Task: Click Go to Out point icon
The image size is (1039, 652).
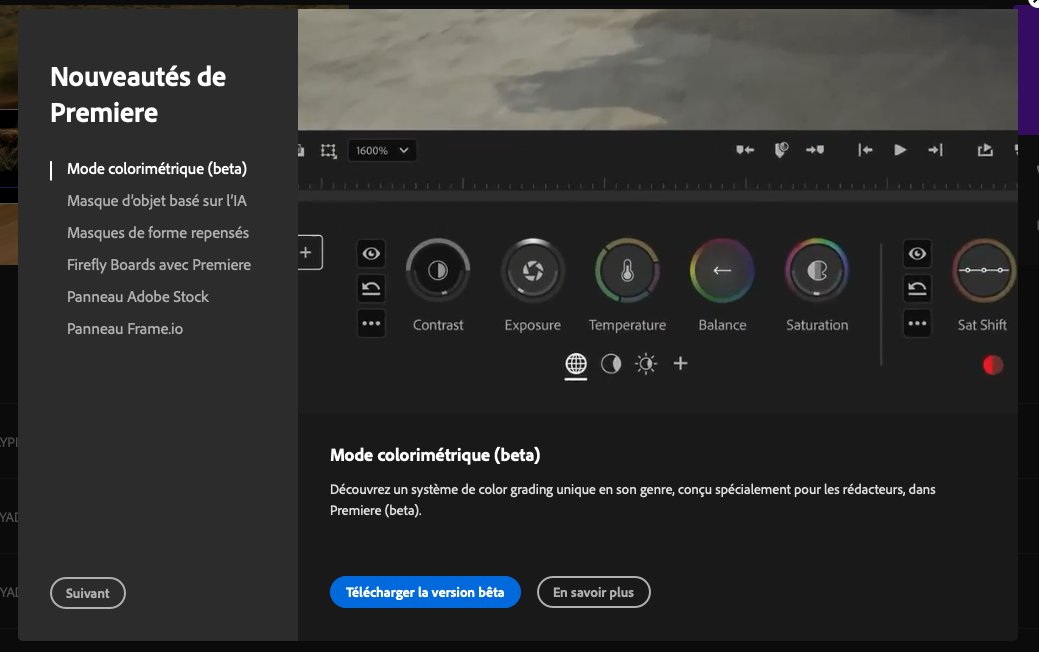Action: 935,150
